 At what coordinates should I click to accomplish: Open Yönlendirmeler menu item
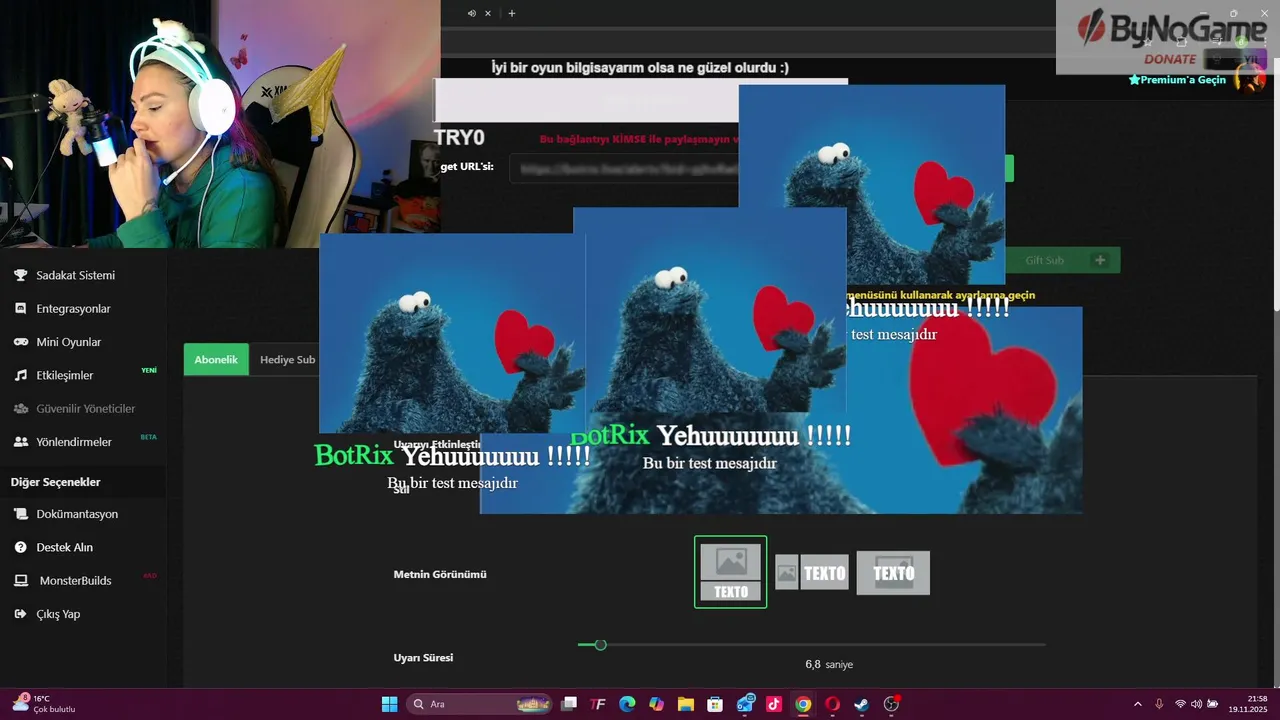[74, 441]
